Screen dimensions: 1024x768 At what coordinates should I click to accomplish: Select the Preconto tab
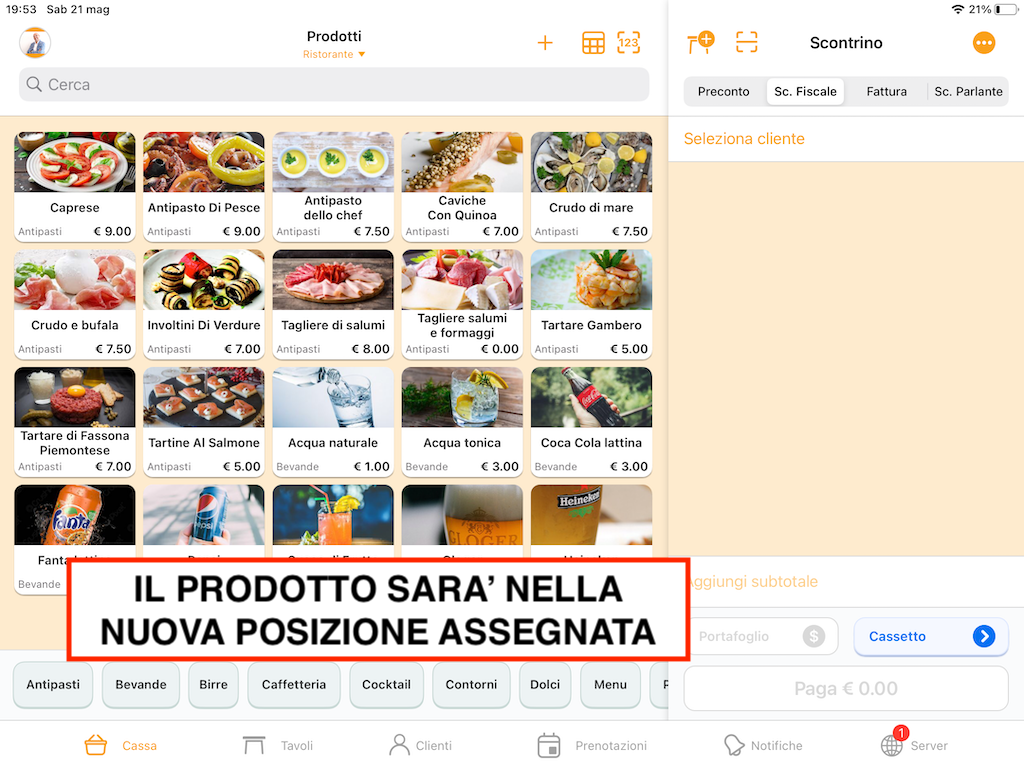point(724,91)
